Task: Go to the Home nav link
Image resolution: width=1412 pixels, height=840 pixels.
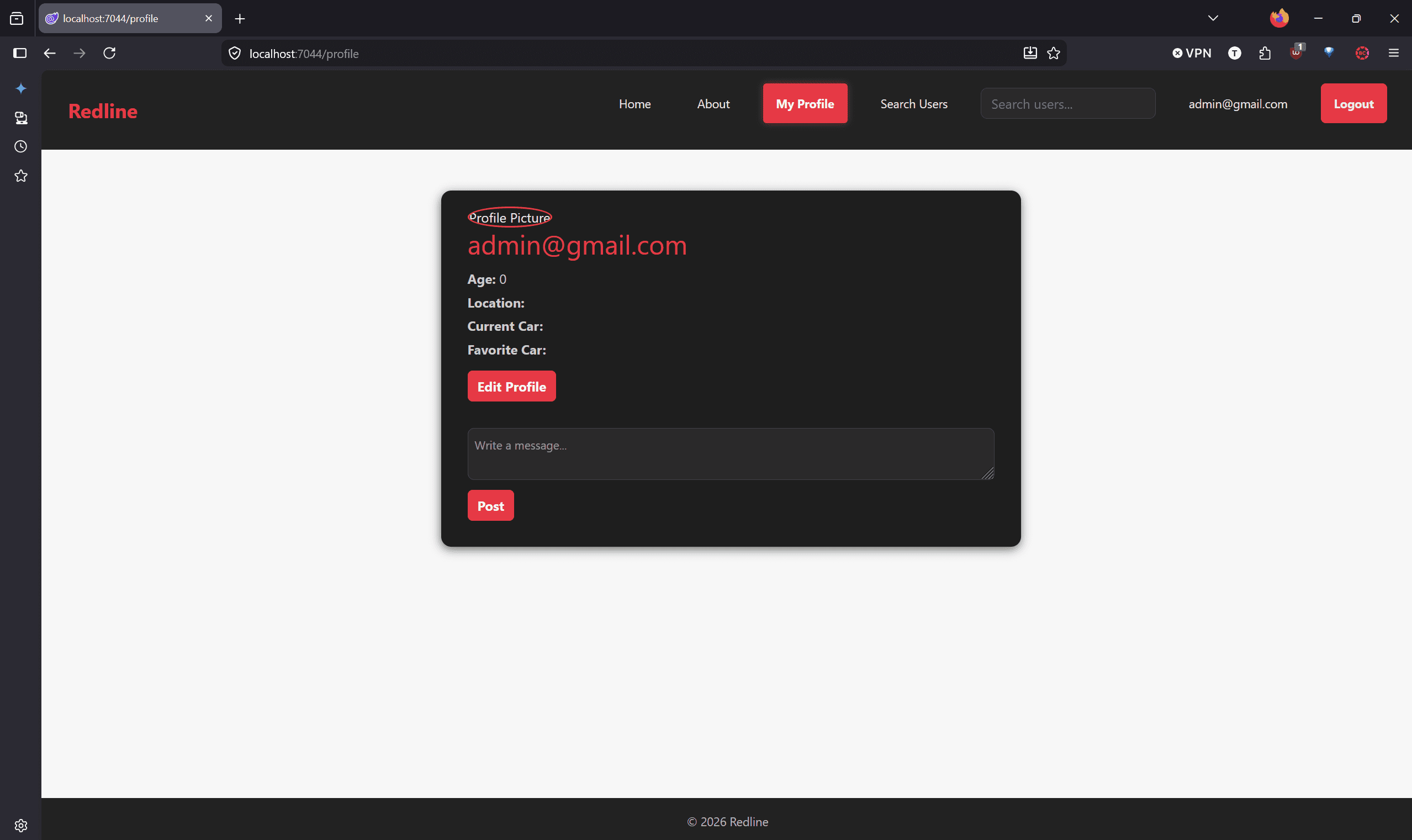Action: 635,104
